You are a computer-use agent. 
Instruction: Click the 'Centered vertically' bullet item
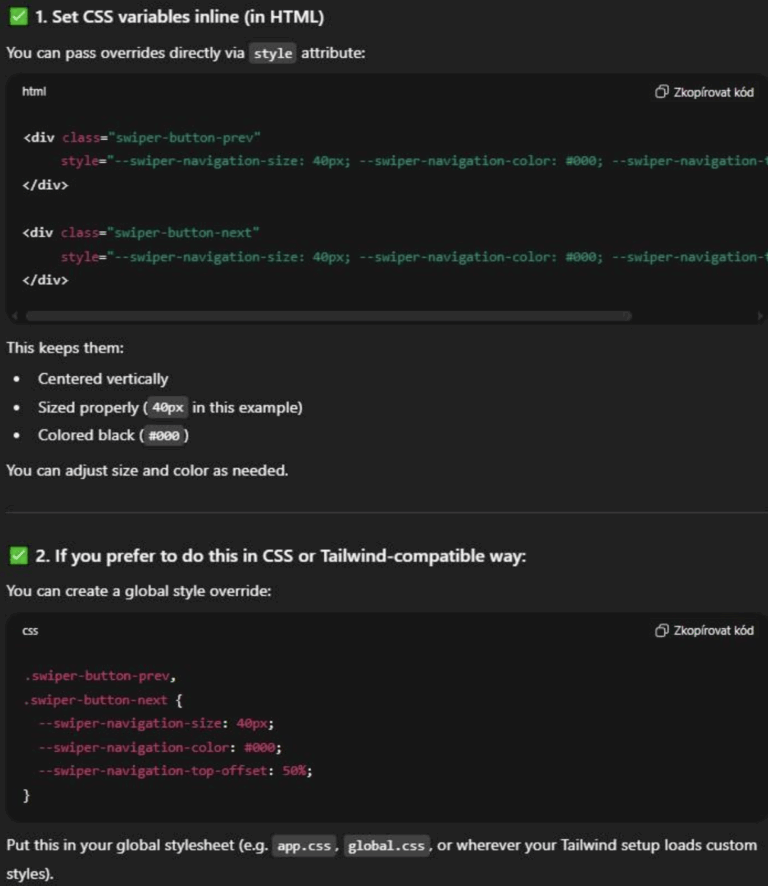click(103, 379)
